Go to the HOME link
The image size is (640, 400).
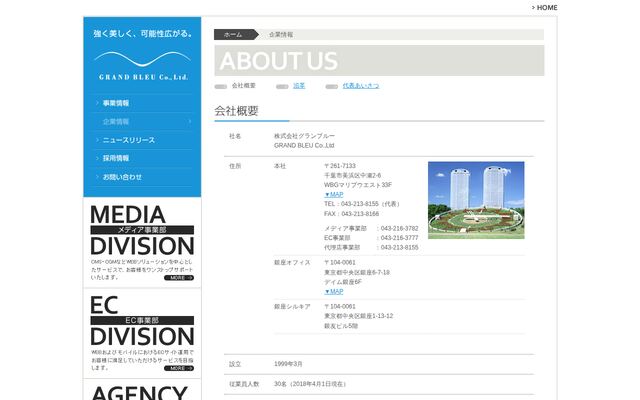coord(544,8)
